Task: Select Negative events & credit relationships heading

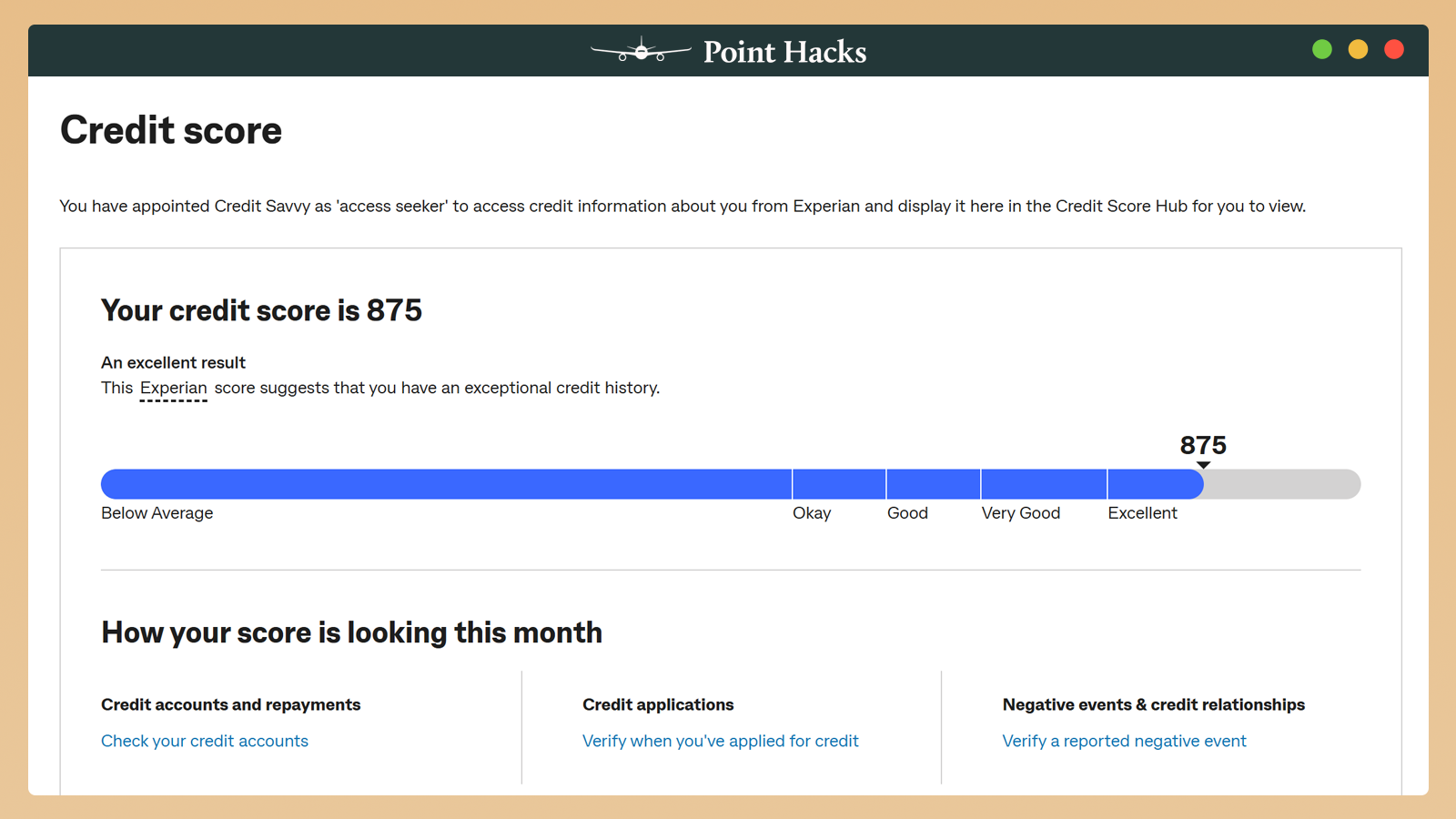Action: (1153, 704)
